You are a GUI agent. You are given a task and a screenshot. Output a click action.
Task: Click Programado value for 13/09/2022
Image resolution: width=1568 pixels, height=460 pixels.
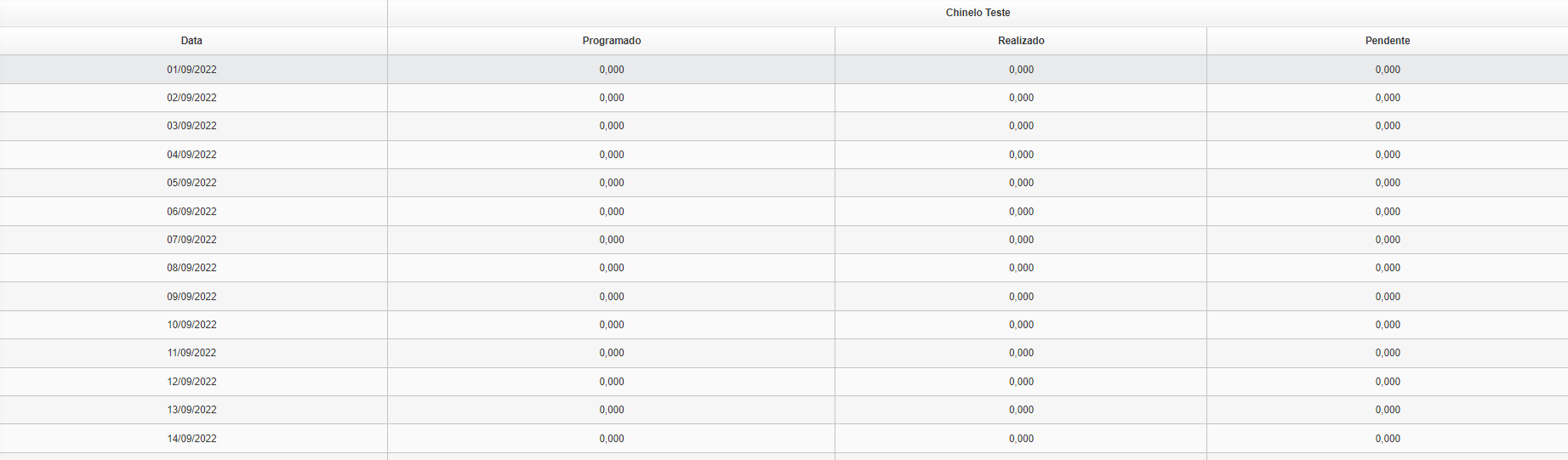click(x=612, y=410)
